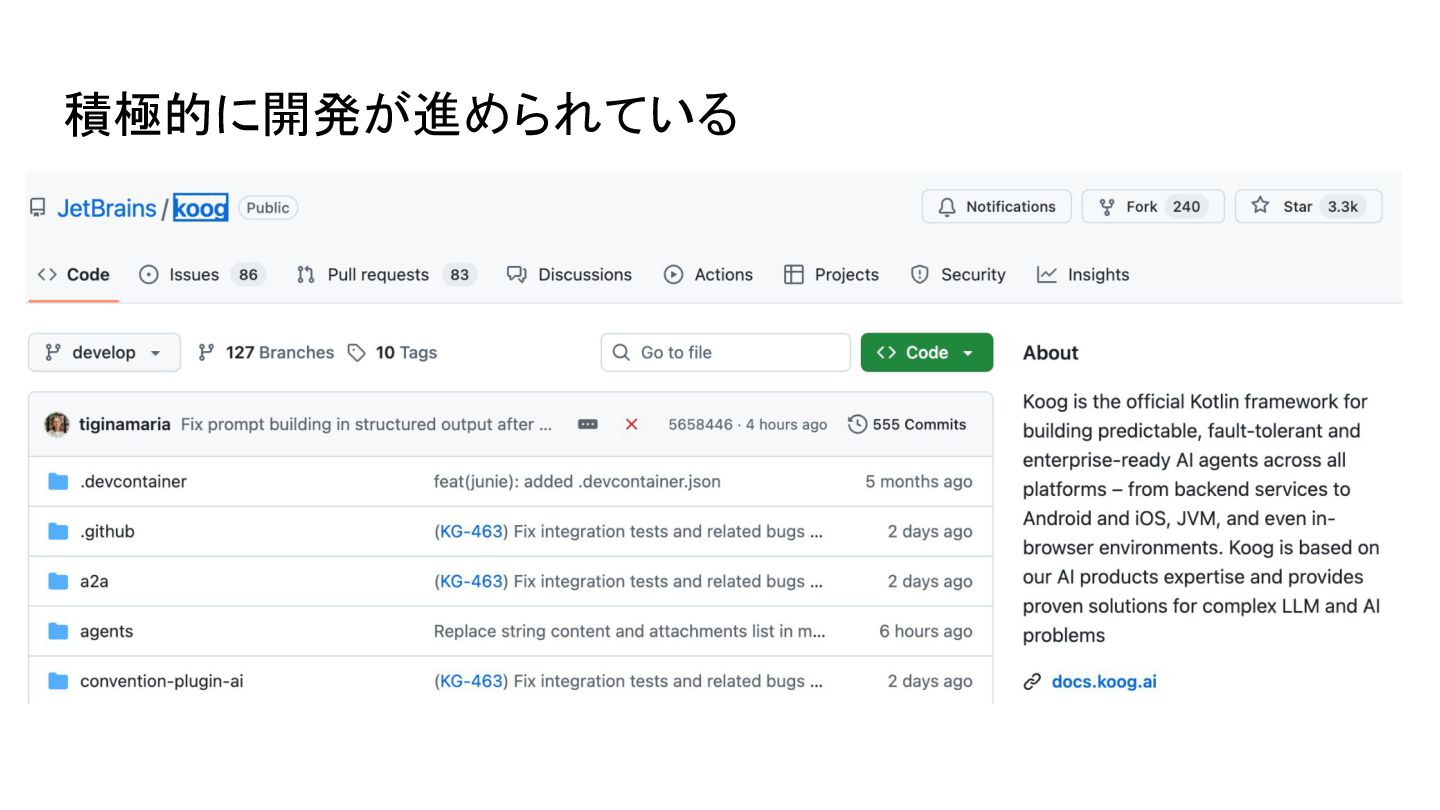Click the 3.3k star count badge
The width and height of the screenshot is (1440, 810).
pos(1343,207)
